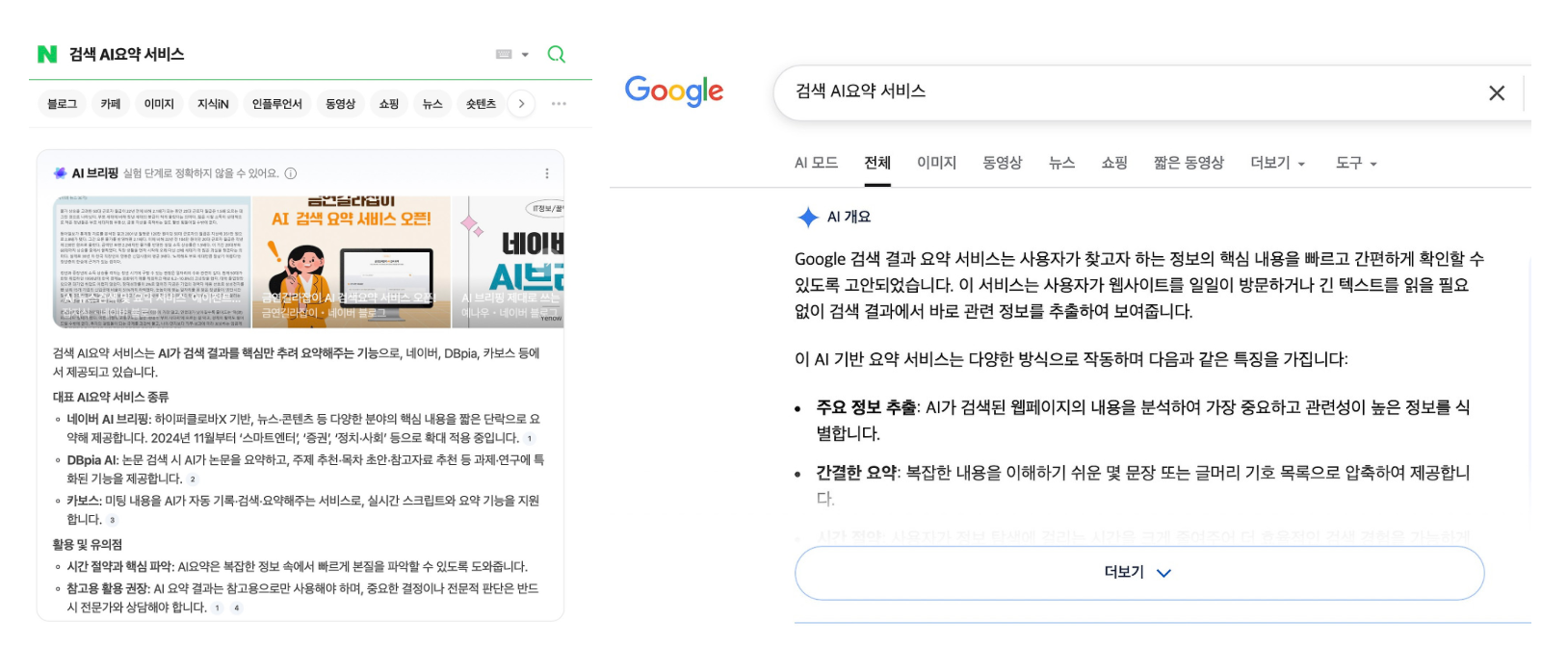Image resolution: width=1568 pixels, height=647 pixels.
Task: Open the first text document thumbnail
Action: [151, 262]
